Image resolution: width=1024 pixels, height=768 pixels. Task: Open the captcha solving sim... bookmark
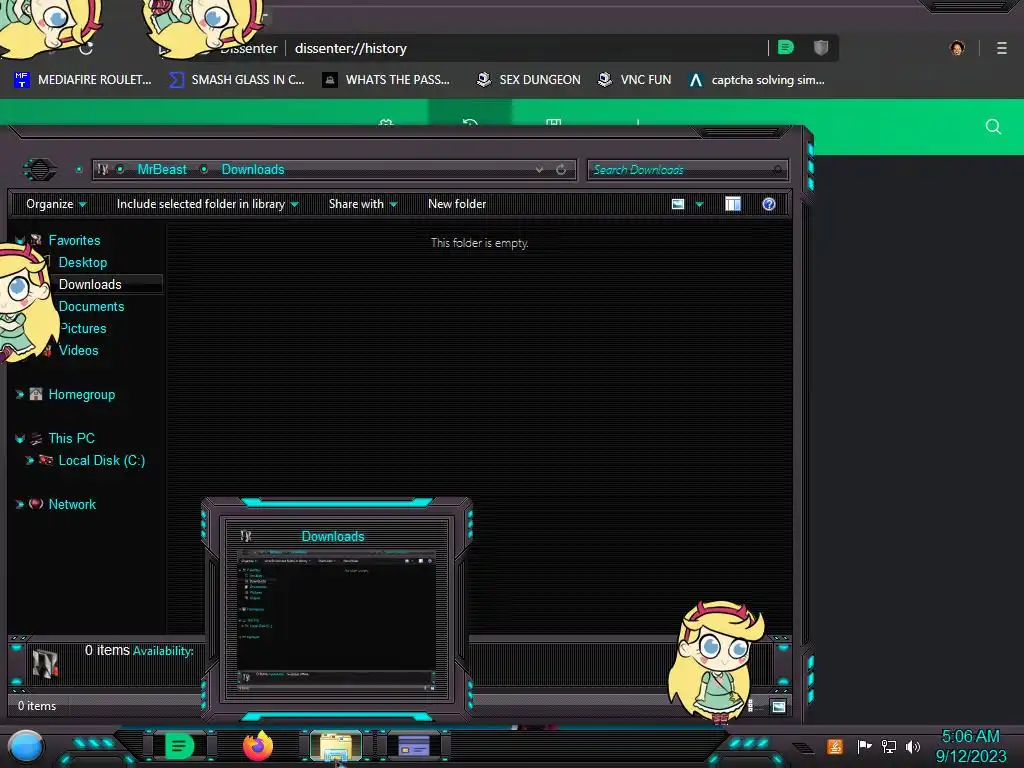coord(757,80)
